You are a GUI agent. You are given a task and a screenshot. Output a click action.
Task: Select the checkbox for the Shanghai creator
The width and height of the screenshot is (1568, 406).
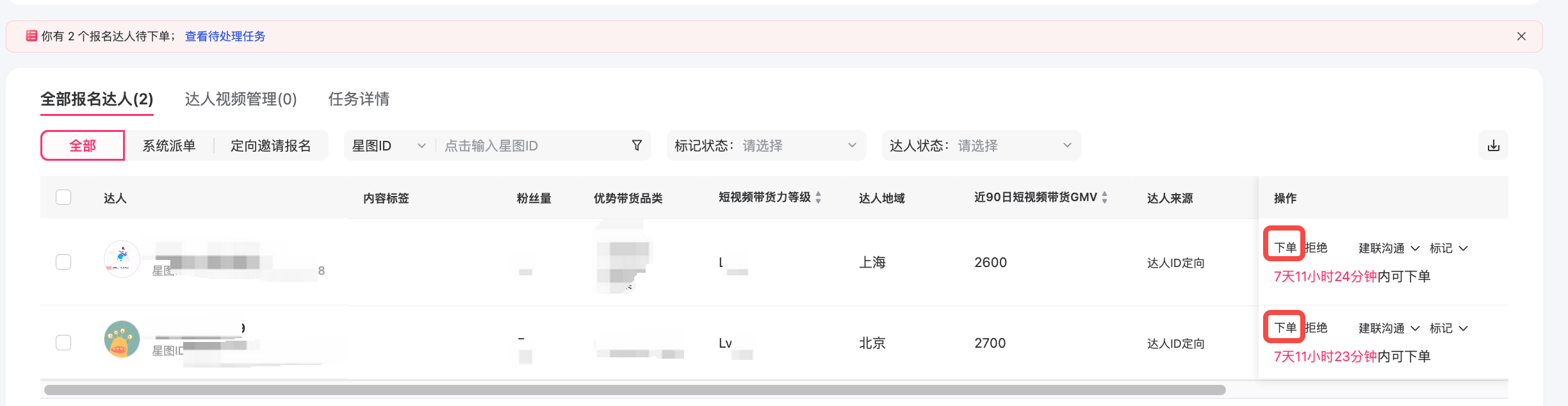pos(63,262)
